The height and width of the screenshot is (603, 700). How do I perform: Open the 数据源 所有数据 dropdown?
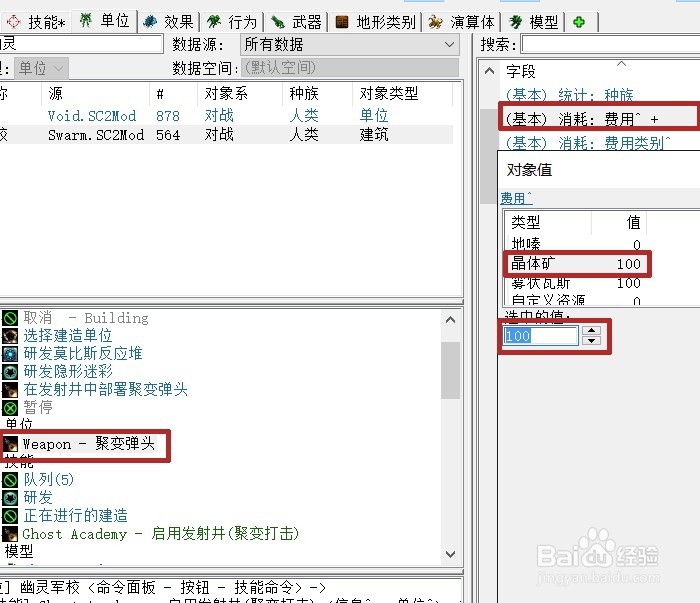[x=350, y=44]
